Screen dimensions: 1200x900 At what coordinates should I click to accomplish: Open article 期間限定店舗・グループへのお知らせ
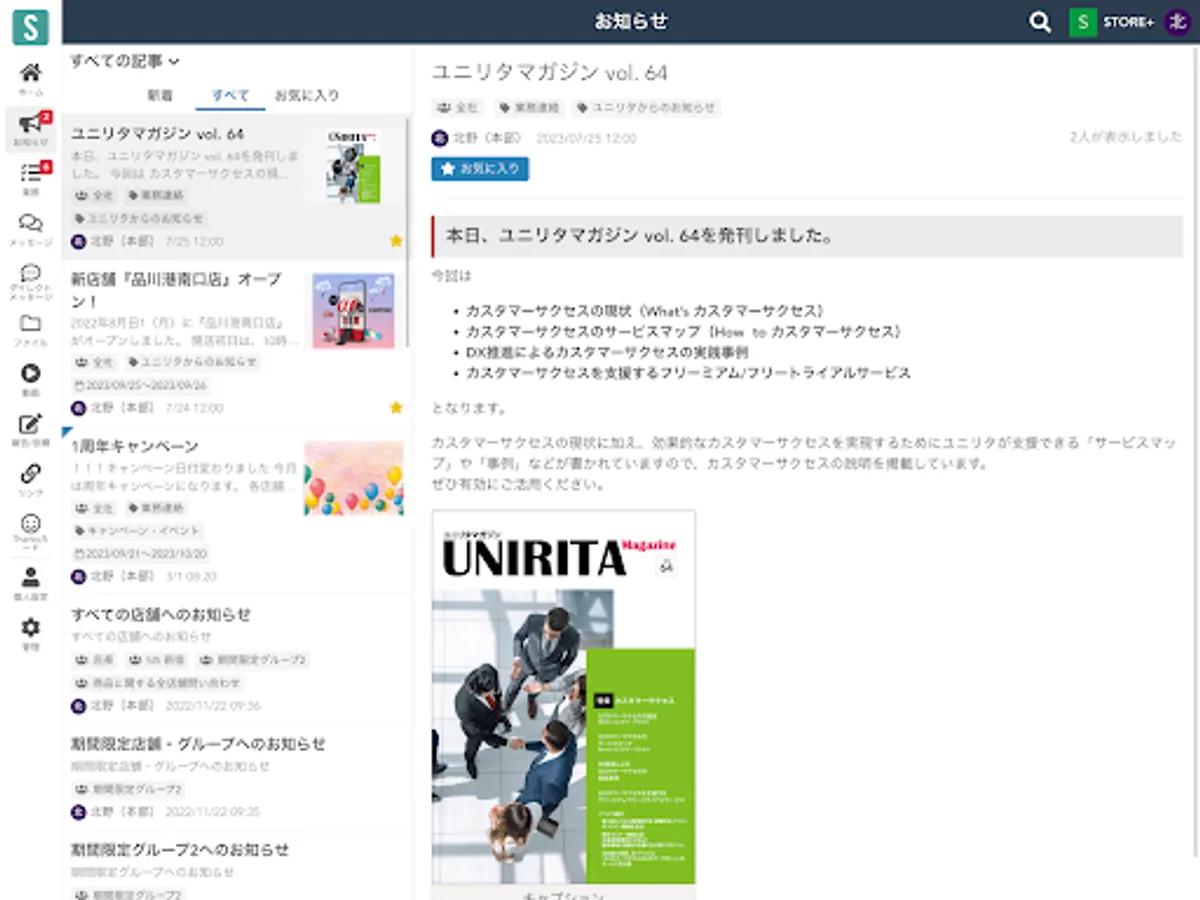point(235,778)
